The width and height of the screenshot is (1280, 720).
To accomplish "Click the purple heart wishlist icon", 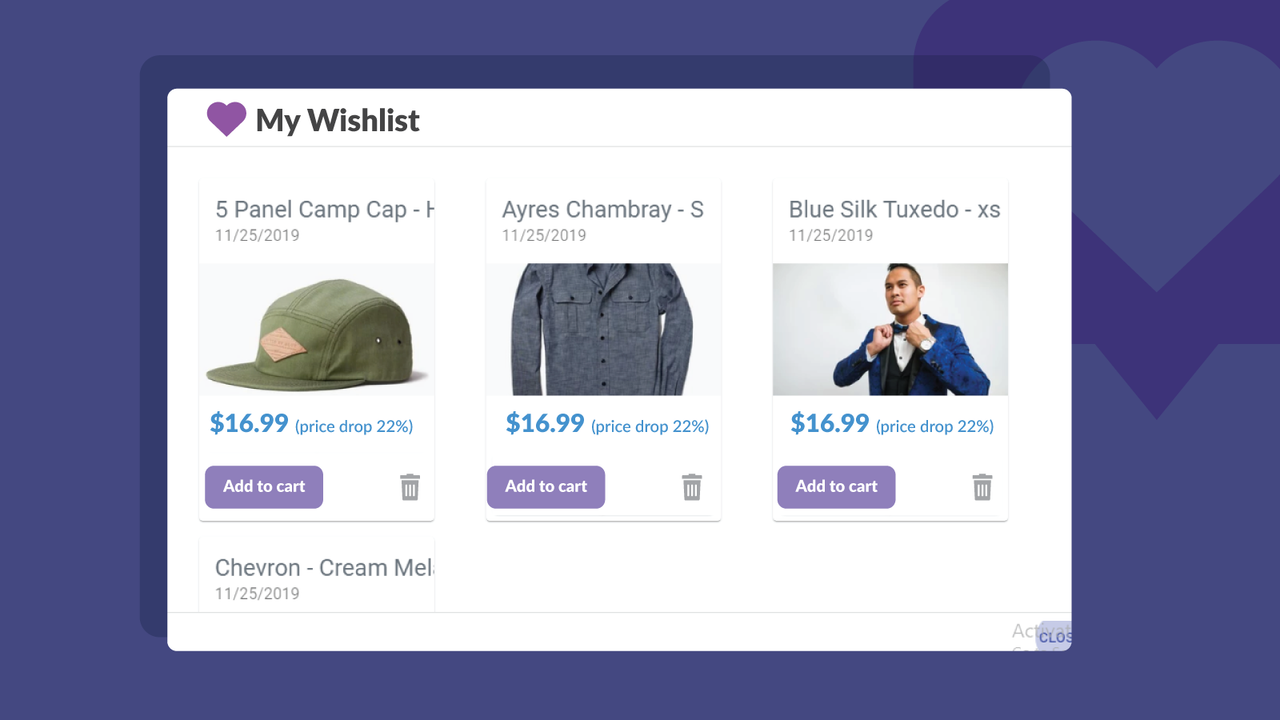I will 226,119.
